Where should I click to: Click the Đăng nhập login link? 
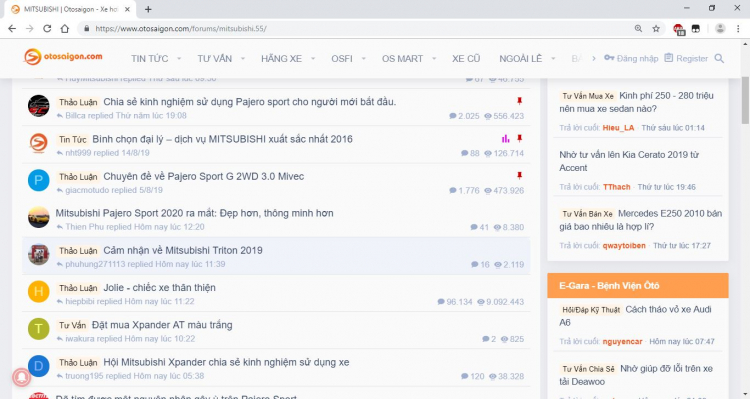631,58
